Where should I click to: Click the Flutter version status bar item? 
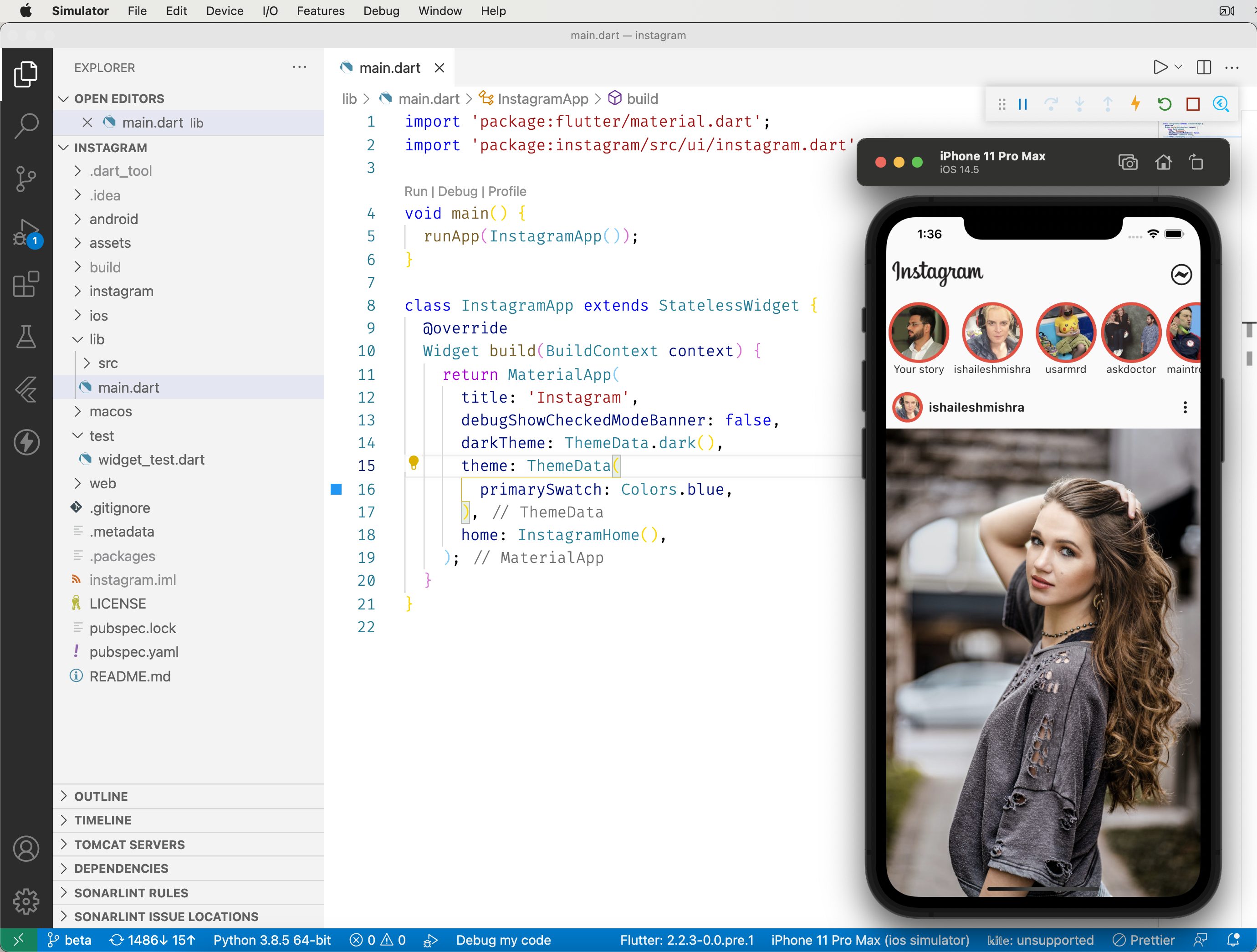coord(686,940)
